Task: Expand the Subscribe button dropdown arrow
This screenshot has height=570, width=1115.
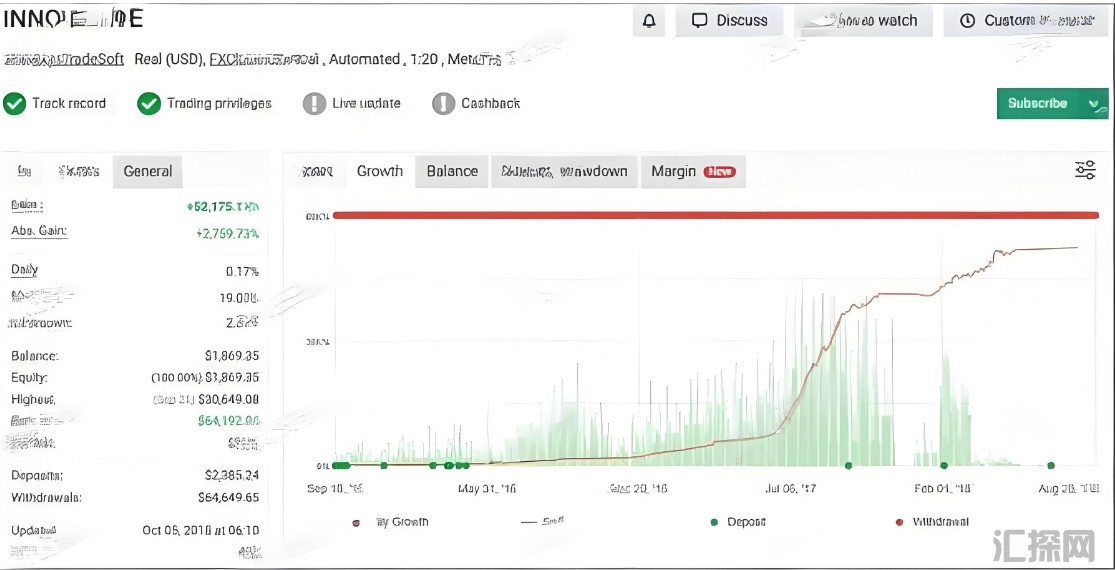Action: (x=1095, y=104)
